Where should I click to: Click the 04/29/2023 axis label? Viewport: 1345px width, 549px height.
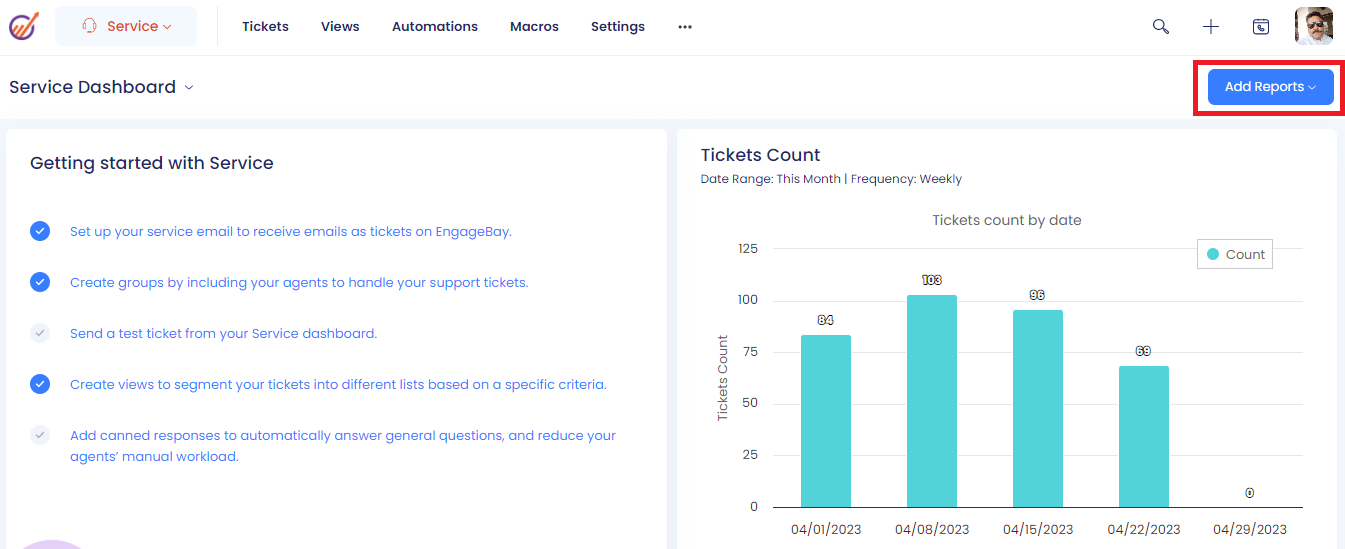tap(1250, 529)
